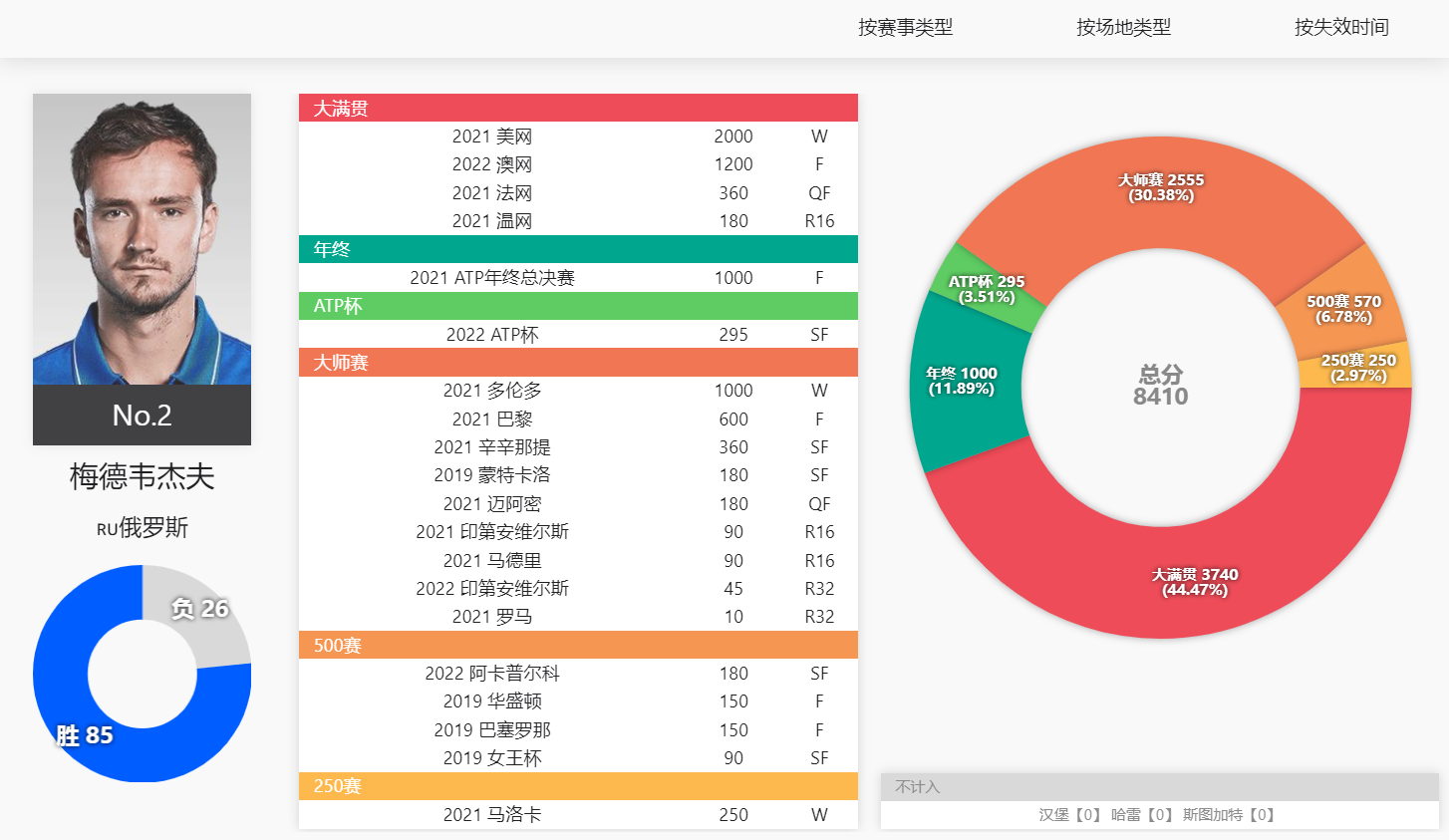
Task: Open the 按失效时间 view
Action: tap(1340, 28)
